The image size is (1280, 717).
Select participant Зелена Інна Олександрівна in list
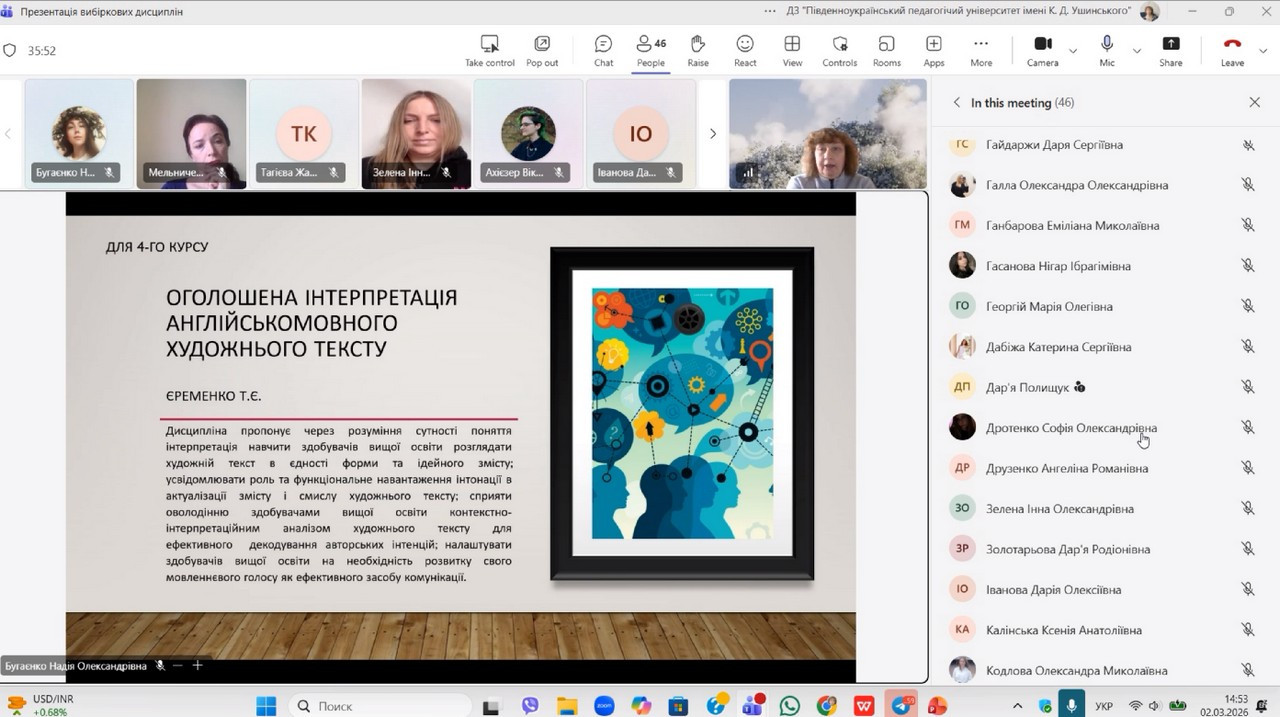pos(1059,509)
